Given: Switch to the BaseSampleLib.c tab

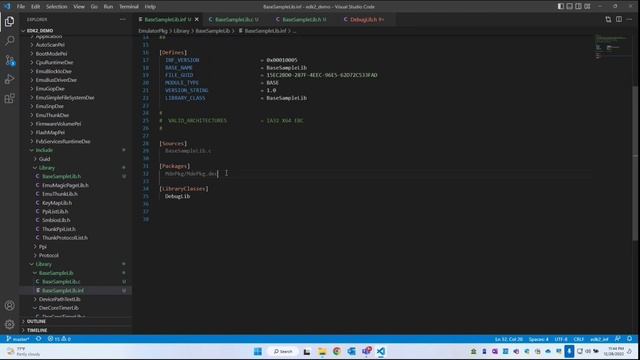Looking at the screenshot, I should (x=234, y=19).
